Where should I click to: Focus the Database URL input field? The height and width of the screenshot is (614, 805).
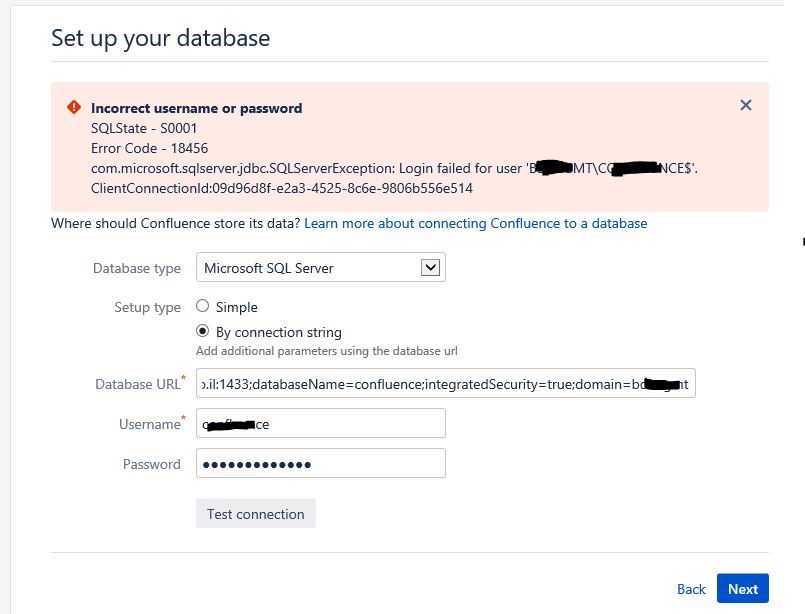click(445, 383)
